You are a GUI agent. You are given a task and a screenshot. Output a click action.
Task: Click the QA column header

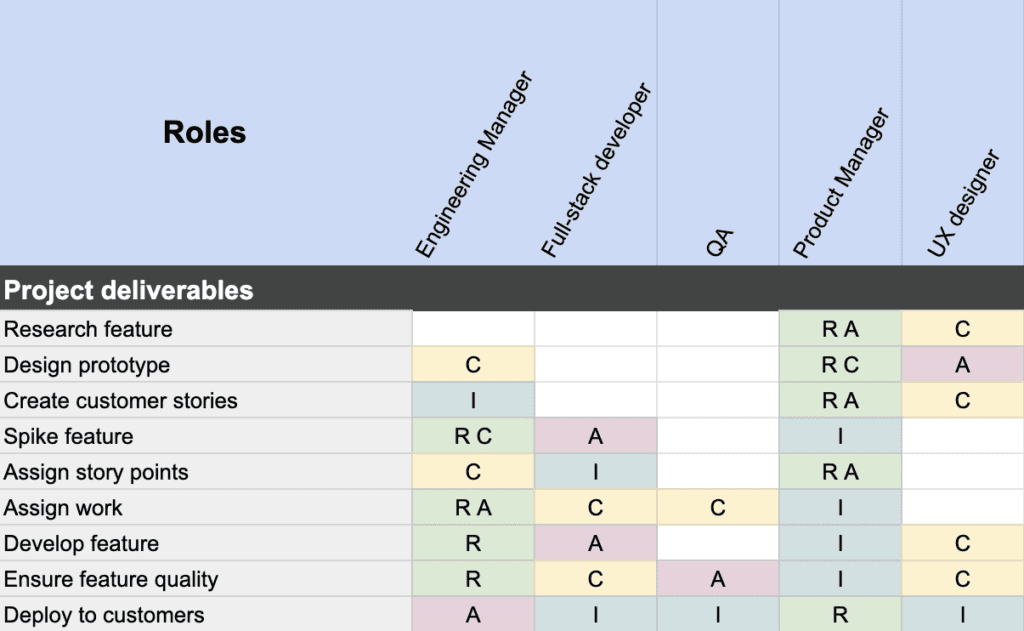[718, 243]
